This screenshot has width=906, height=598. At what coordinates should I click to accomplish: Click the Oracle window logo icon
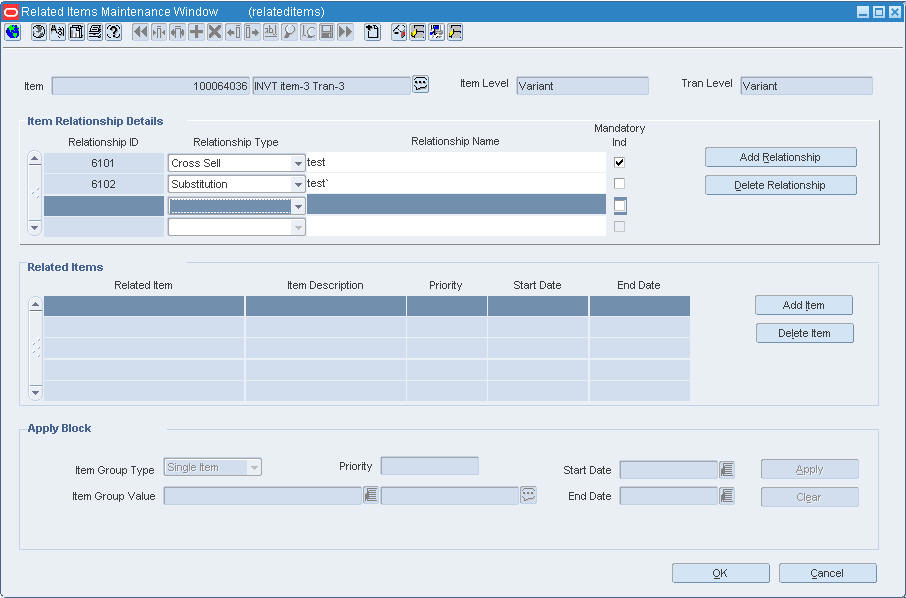tap(10, 12)
